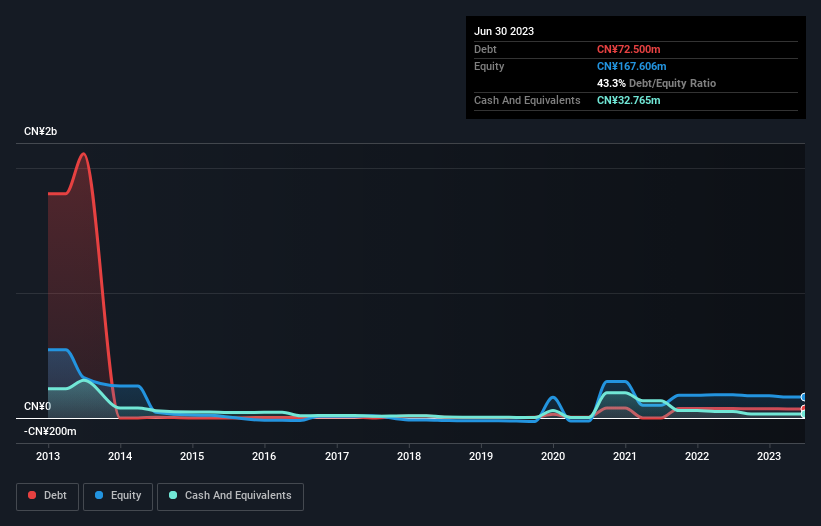Toggle Cash And Equivalents legend button
The height and width of the screenshot is (526, 821).
click(230, 496)
